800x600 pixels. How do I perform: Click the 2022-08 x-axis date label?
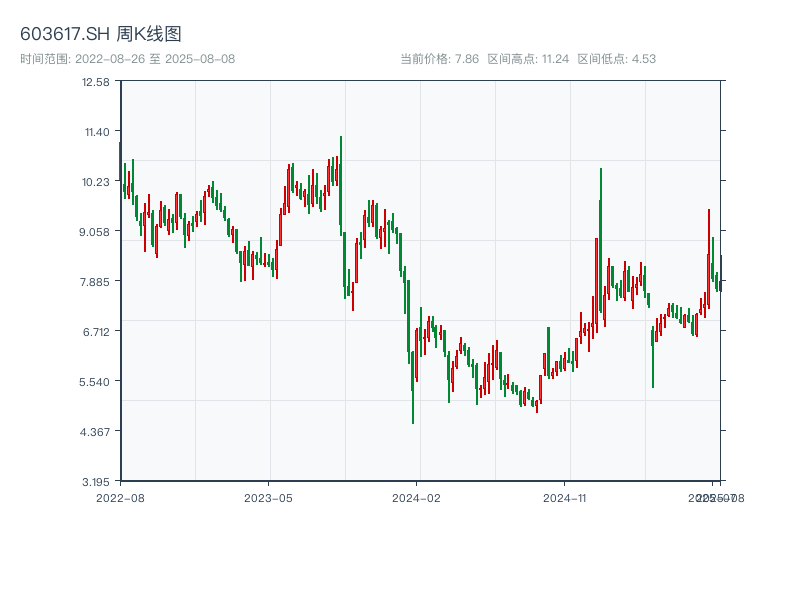120,497
